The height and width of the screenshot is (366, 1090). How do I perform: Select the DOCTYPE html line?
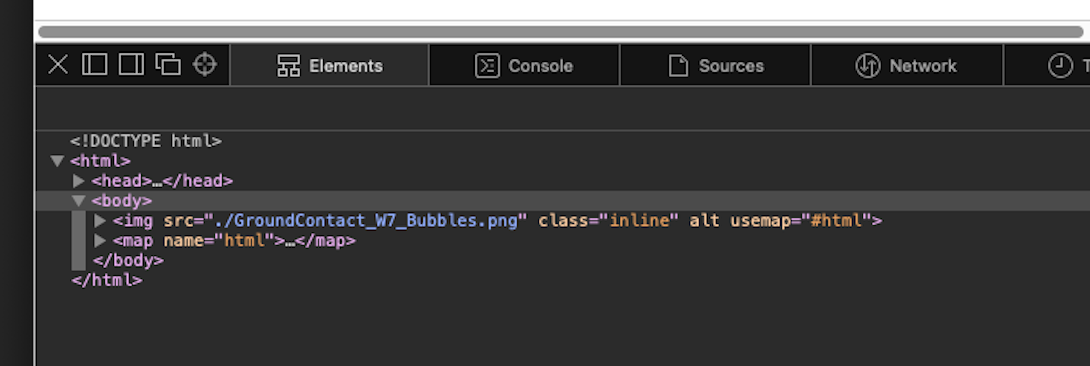pyautogui.click(x=146, y=142)
